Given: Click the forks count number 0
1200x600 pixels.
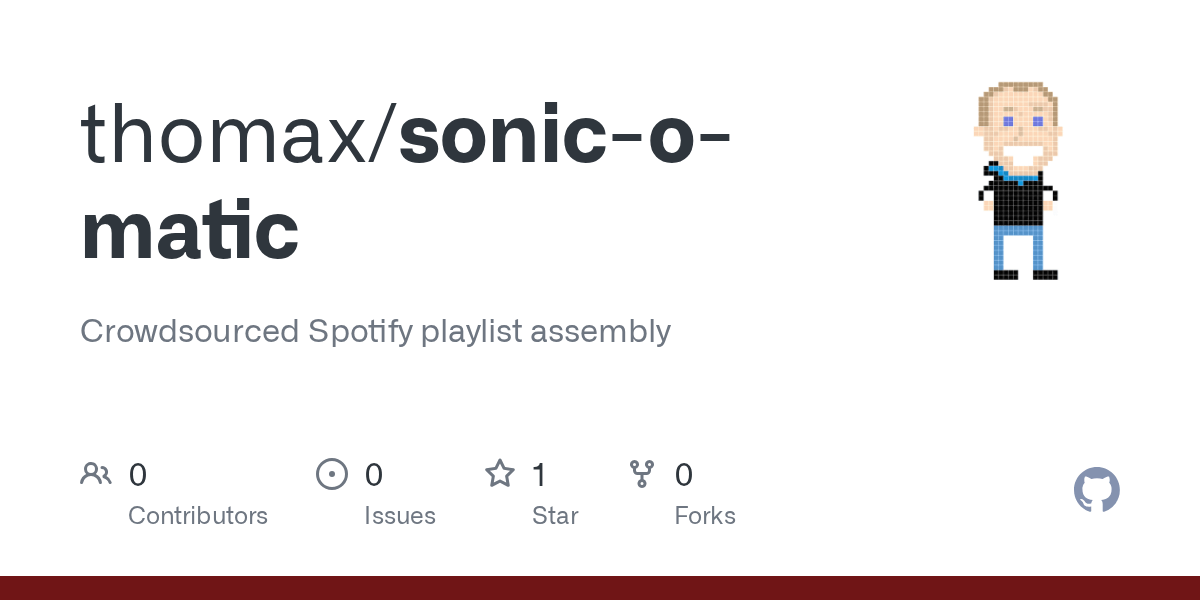Looking at the screenshot, I should tap(684, 474).
